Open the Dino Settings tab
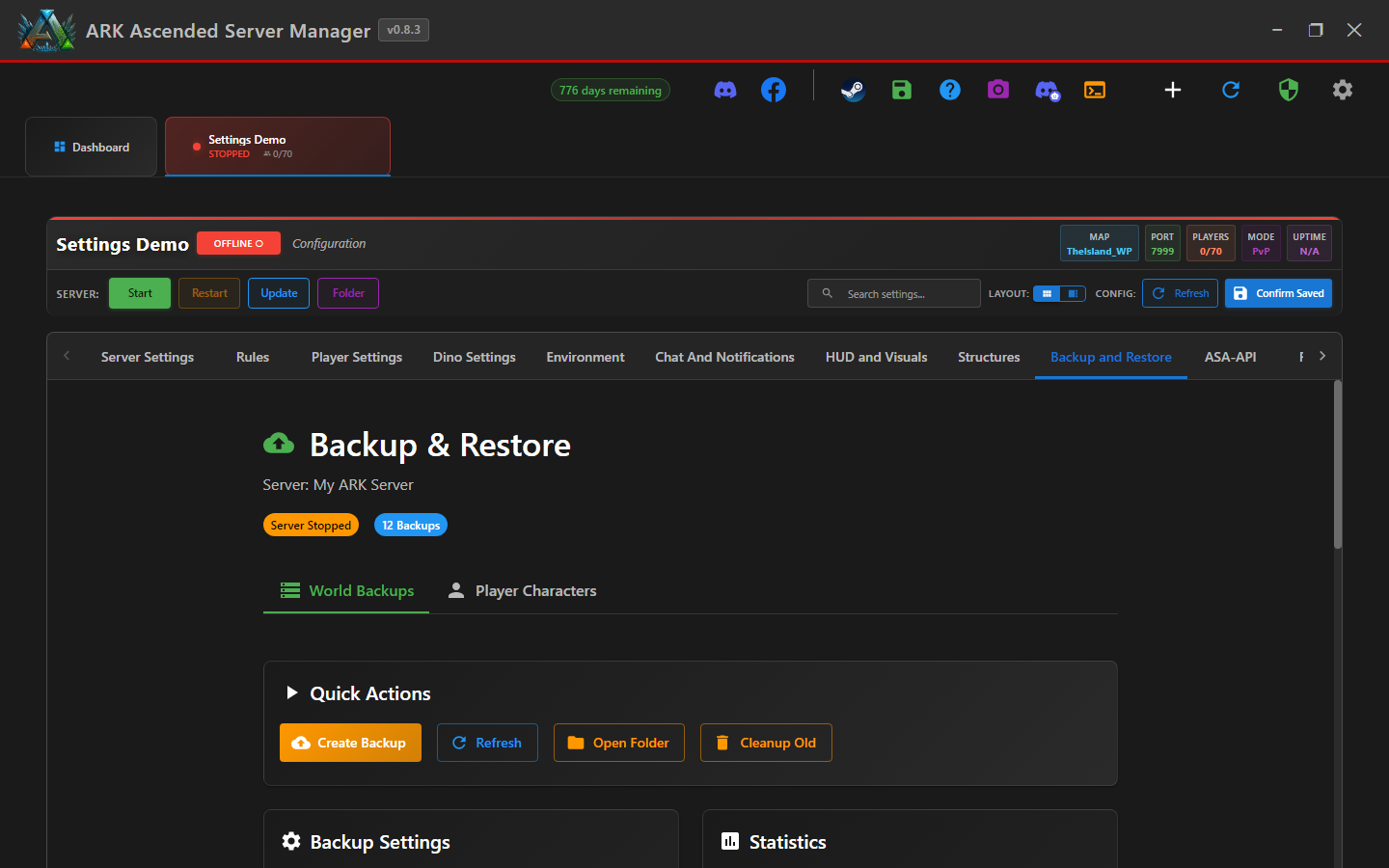This screenshot has width=1389, height=868. pos(475,357)
